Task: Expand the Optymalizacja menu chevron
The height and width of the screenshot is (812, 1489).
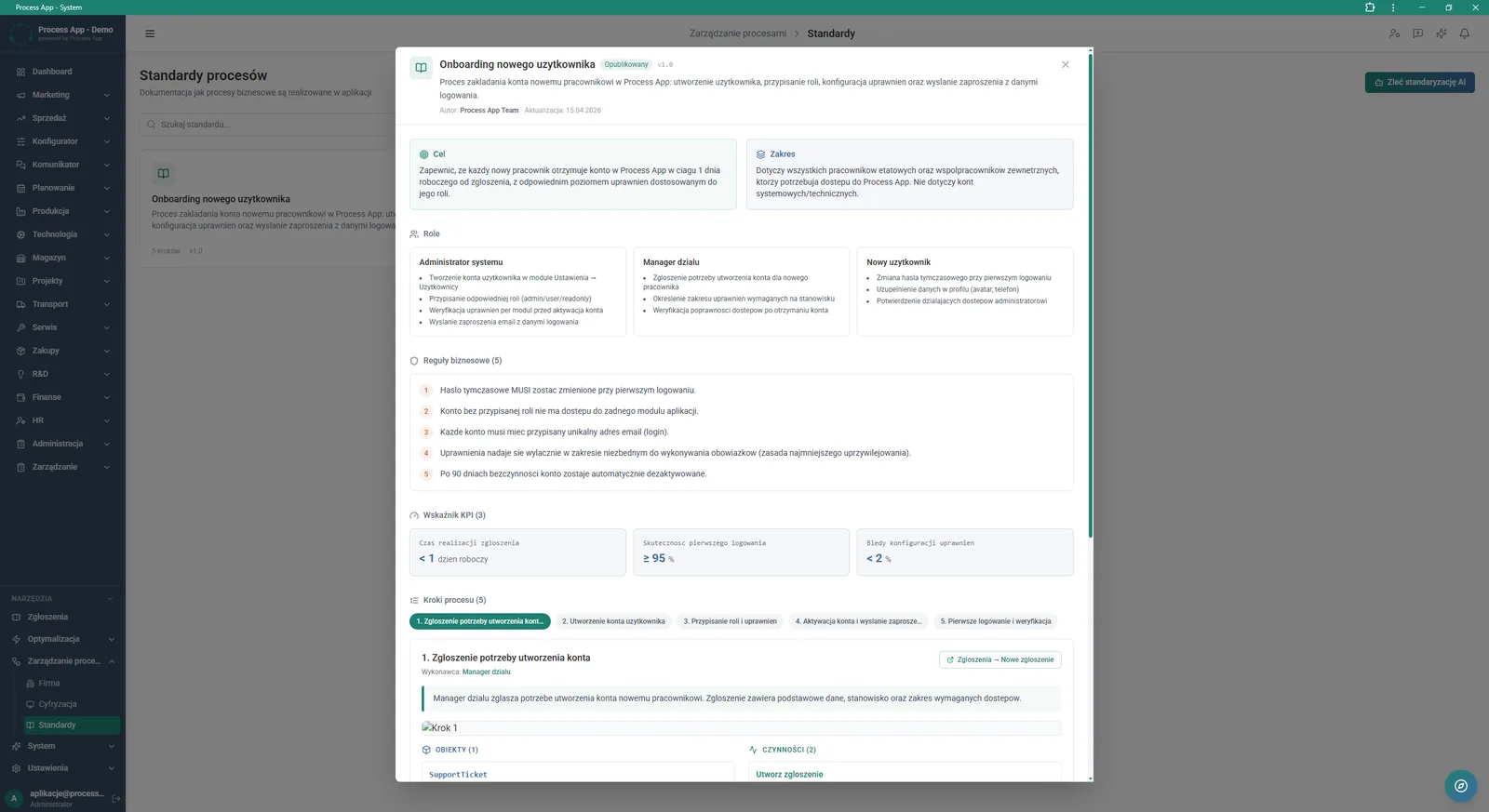Action: [111, 639]
